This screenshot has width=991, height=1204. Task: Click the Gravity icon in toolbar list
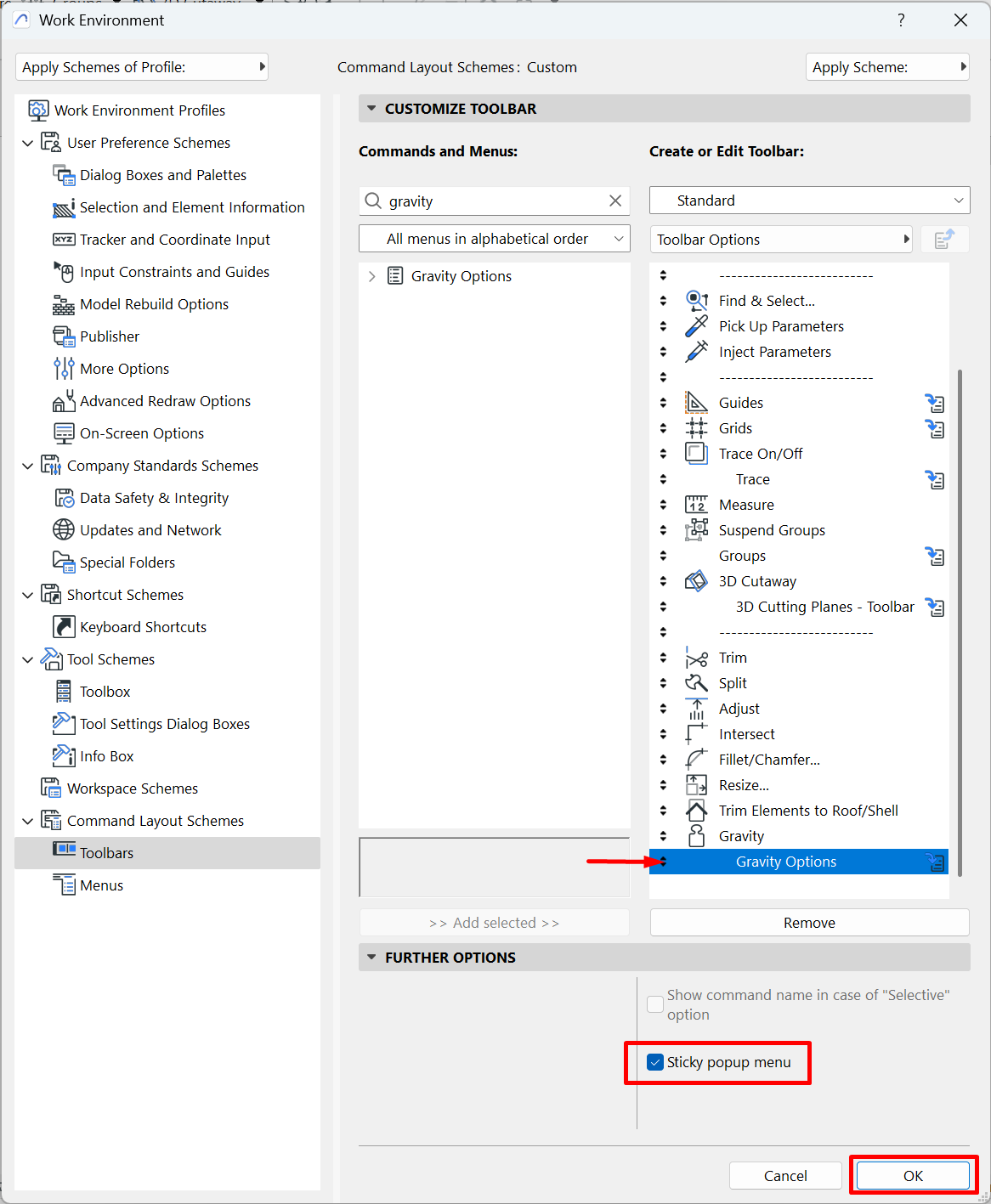tap(696, 836)
